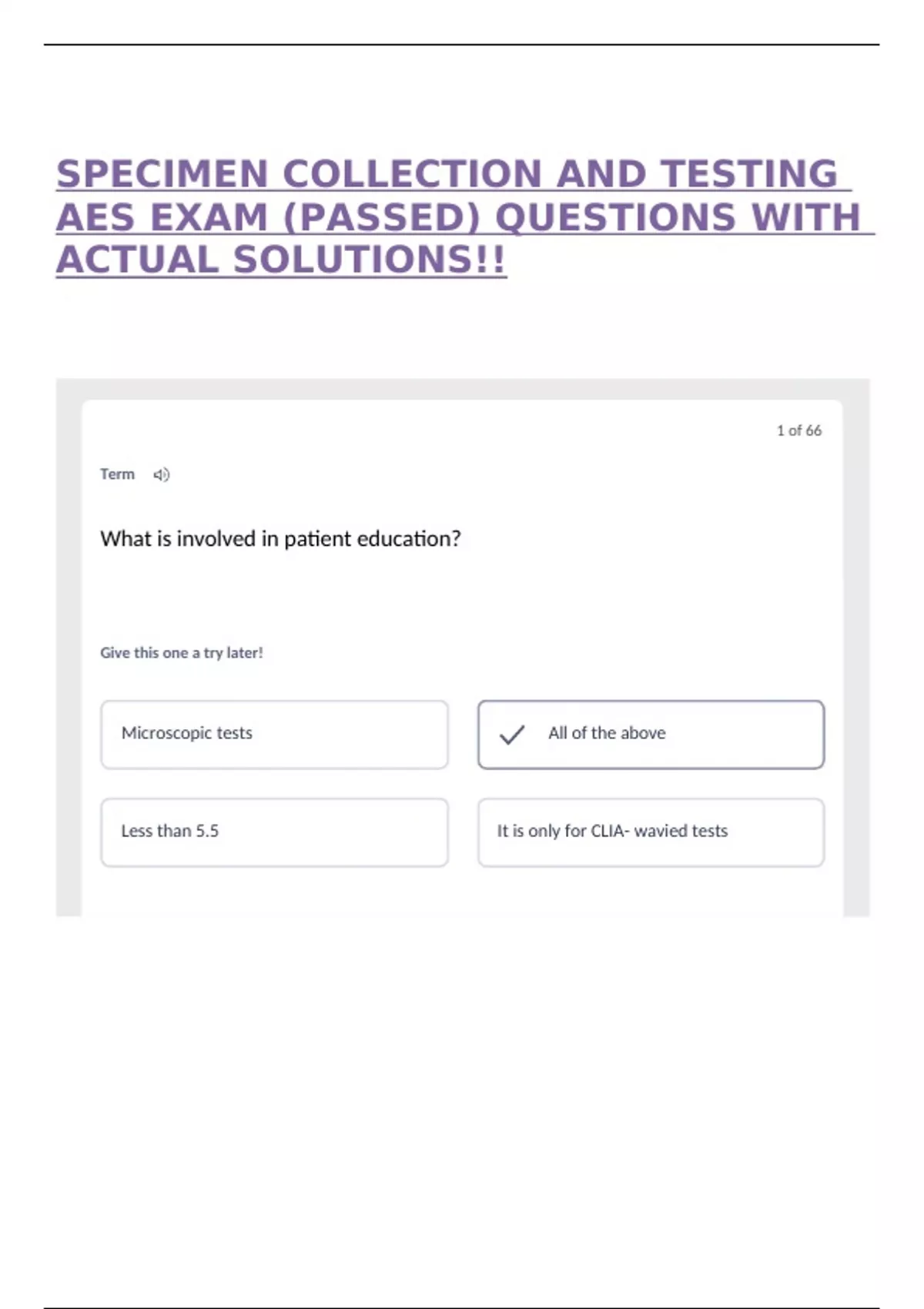Click the horizontal rule at the page bottom
The width and height of the screenshot is (924, 1309).
point(462,1307)
